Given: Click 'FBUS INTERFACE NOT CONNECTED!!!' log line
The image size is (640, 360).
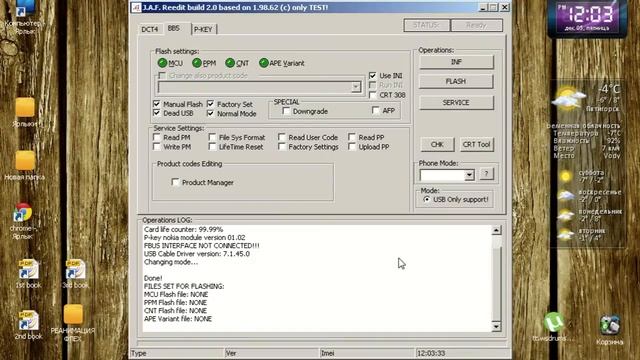Looking at the screenshot, I should pyautogui.click(x=202, y=246).
